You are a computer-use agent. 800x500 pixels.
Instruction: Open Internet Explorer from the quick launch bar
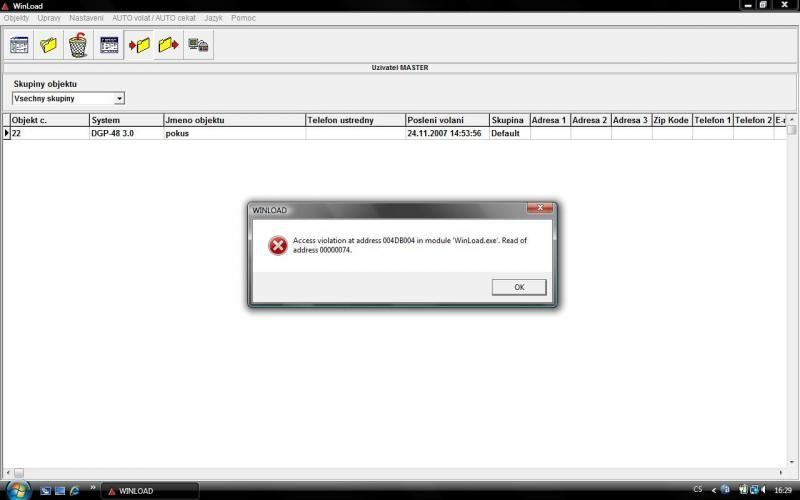[x=75, y=491]
